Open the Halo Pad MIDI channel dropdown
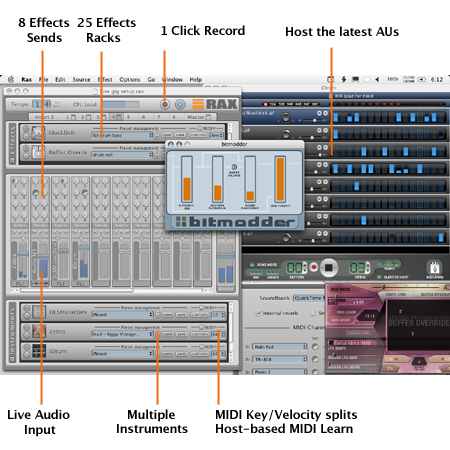The height and width of the screenshot is (450, 450). tap(279, 347)
